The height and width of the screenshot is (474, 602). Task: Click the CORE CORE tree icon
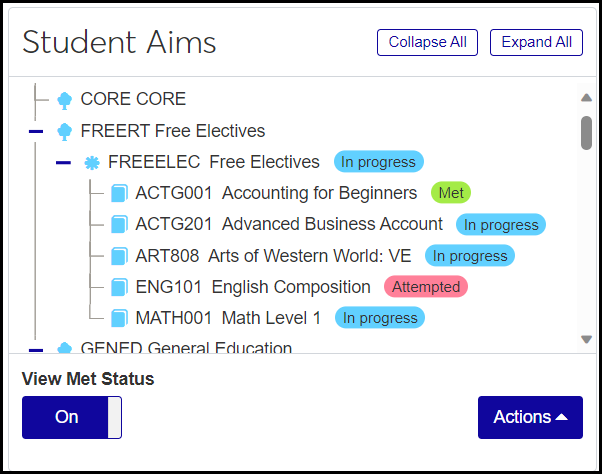click(x=65, y=99)
